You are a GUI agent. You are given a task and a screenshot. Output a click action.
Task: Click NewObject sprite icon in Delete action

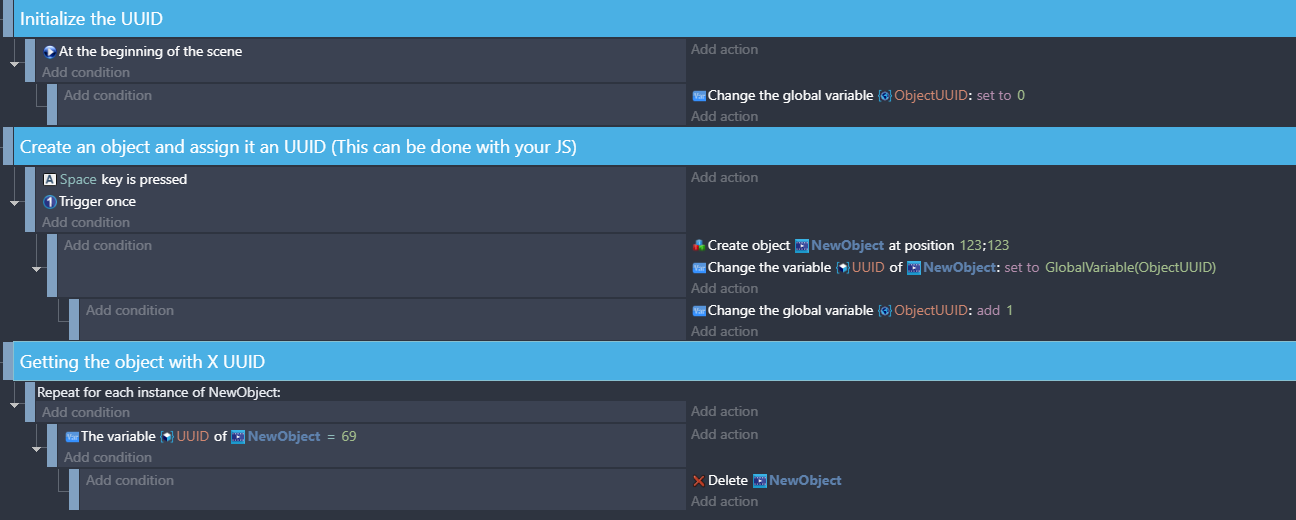click(x=759, y=480)
